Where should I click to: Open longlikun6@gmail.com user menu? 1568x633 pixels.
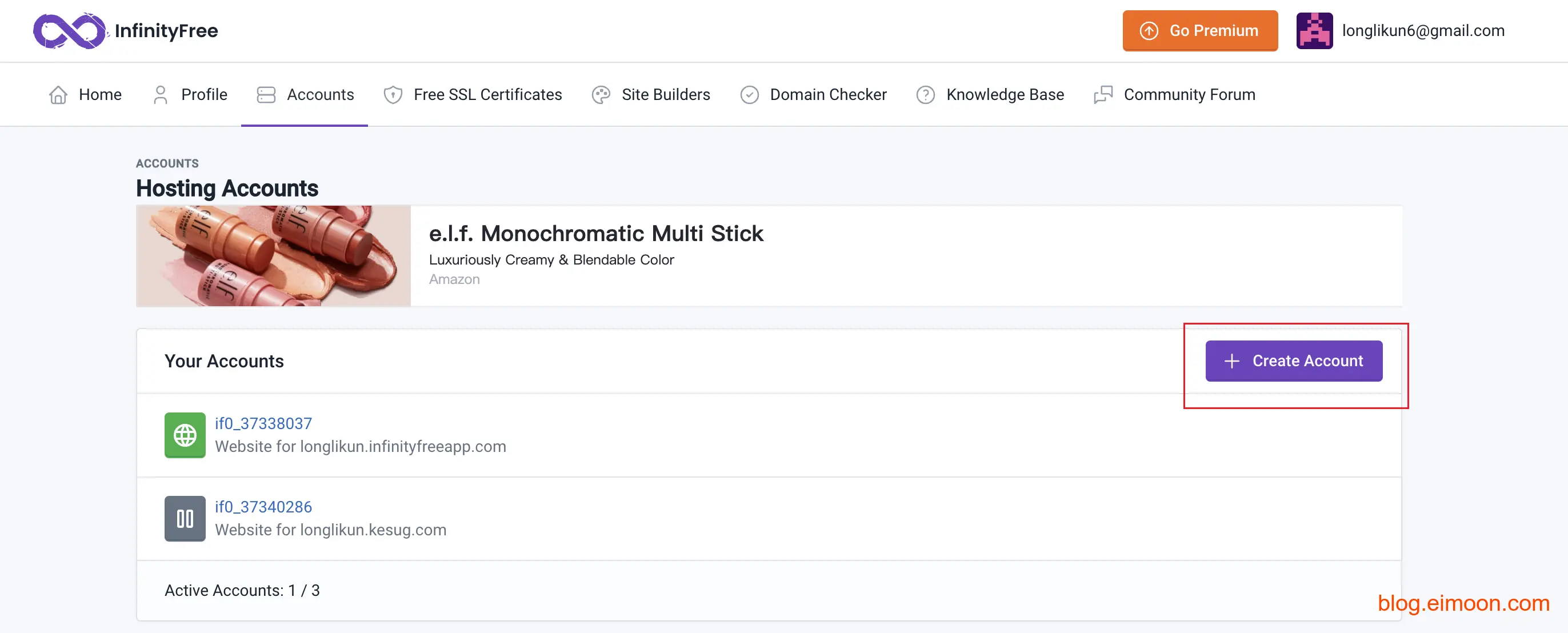[x=1422, y=30]
